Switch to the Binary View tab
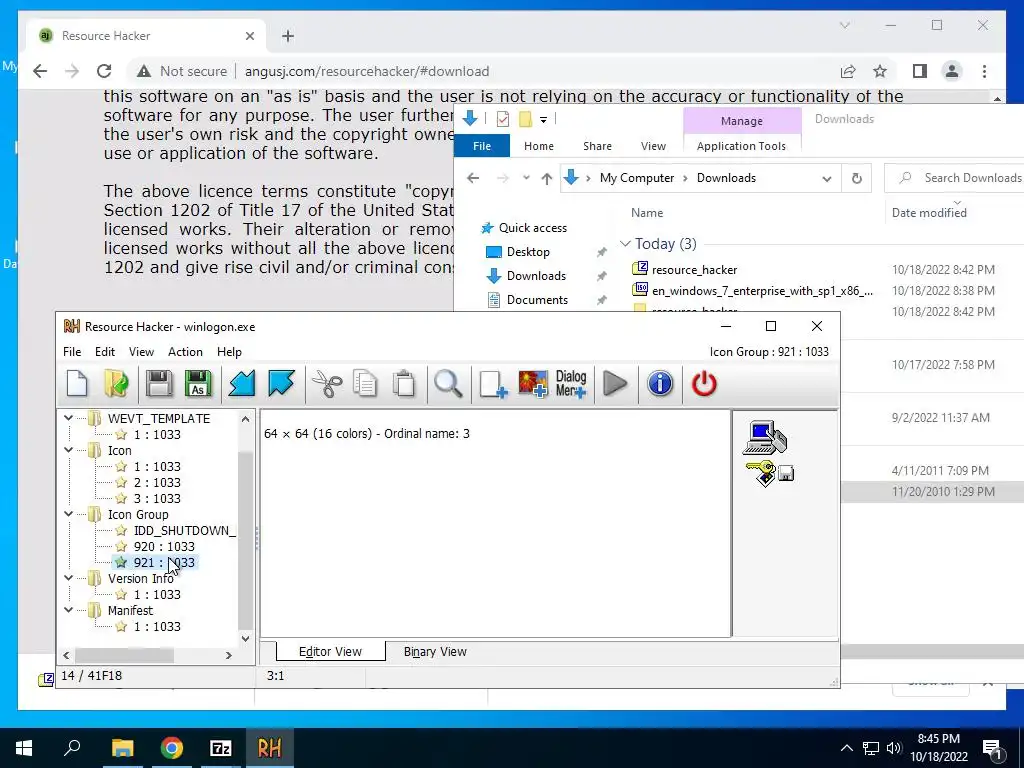Viewport: 1024px width, 768px height. 435,652
